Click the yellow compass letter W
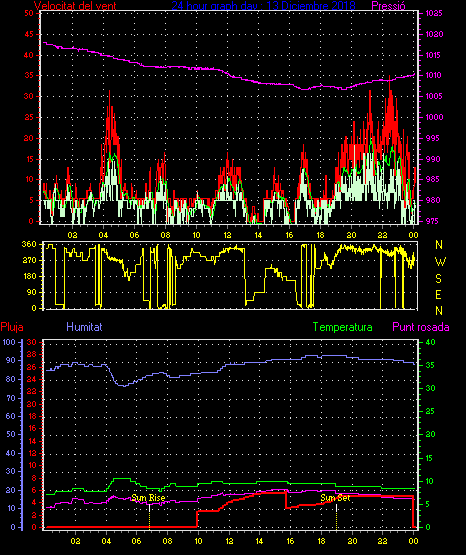Viewport: 466px width, 555px height. [440, 262]
